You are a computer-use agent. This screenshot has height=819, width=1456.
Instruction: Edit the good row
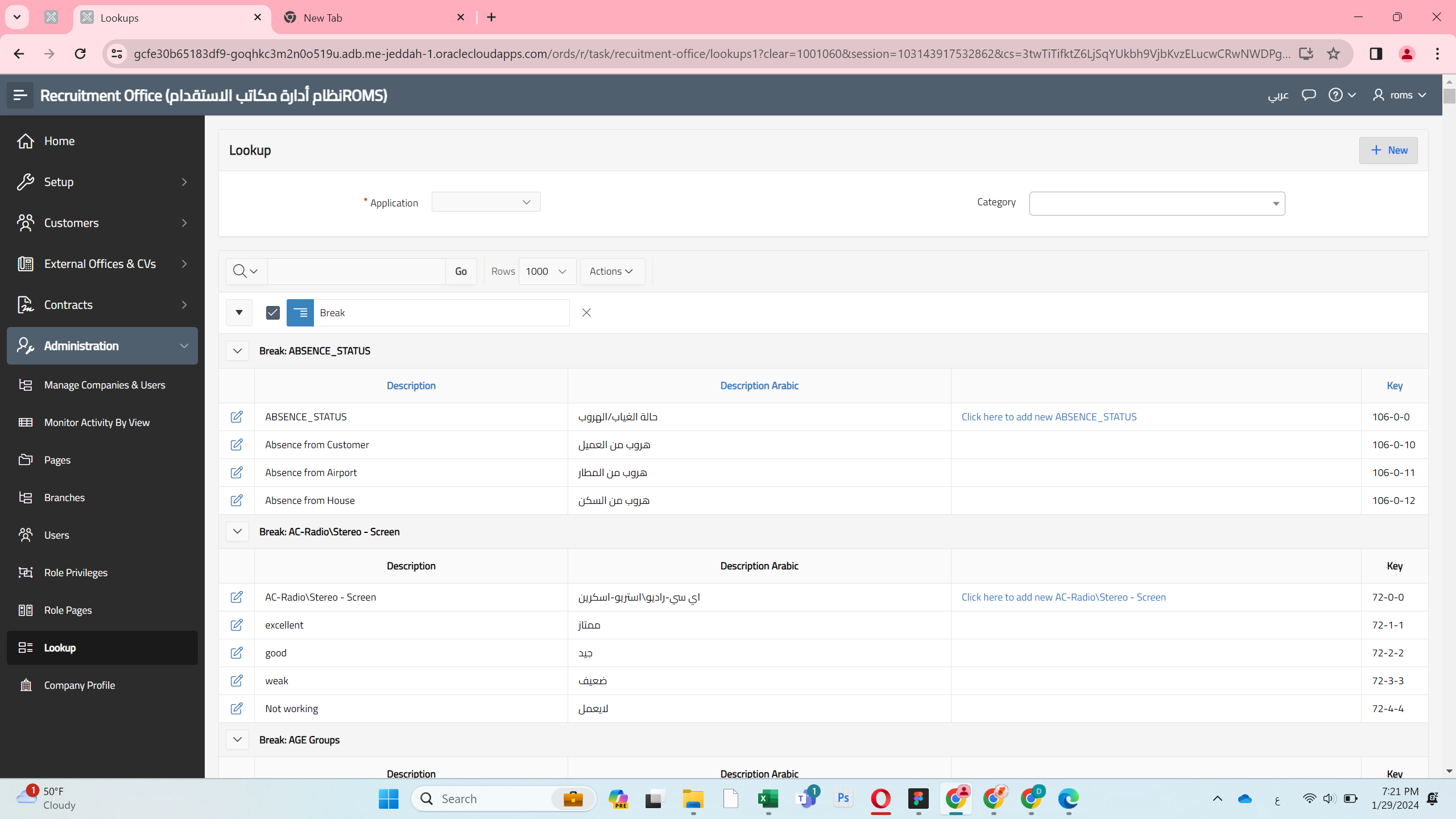tap(237, 653)
